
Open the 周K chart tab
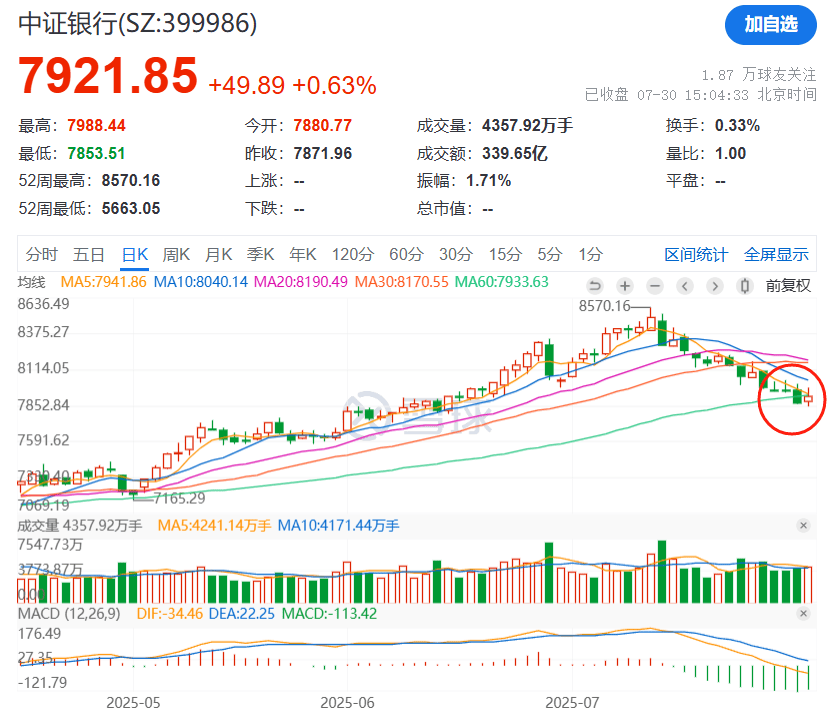(176, 254)
